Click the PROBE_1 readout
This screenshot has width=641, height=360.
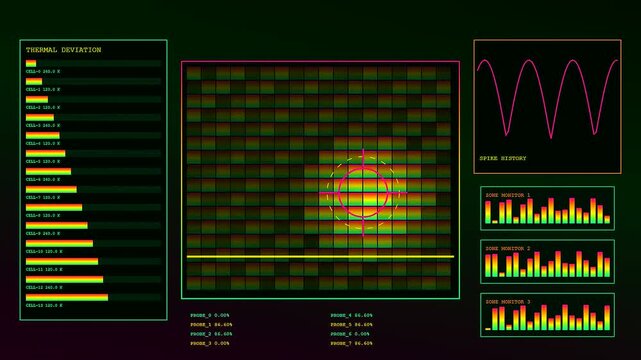(211, 324)
